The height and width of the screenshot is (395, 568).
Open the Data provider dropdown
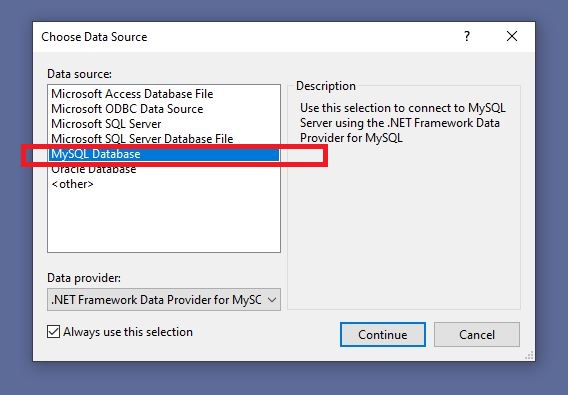[164, 300]
